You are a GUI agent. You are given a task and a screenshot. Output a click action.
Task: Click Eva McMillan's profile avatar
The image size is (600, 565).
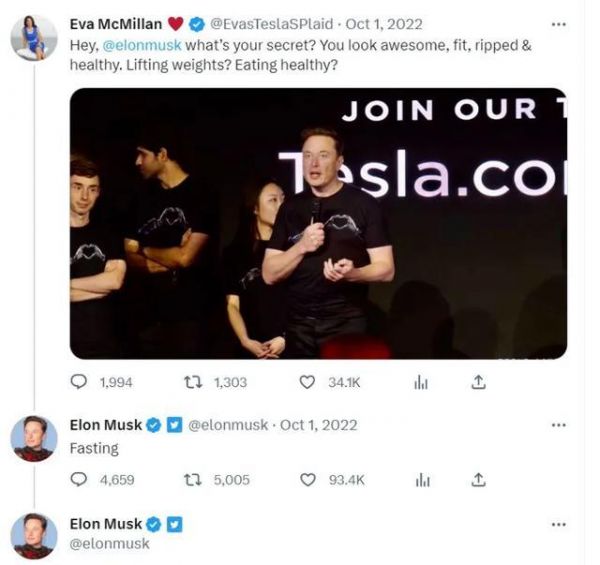[33, 38]
